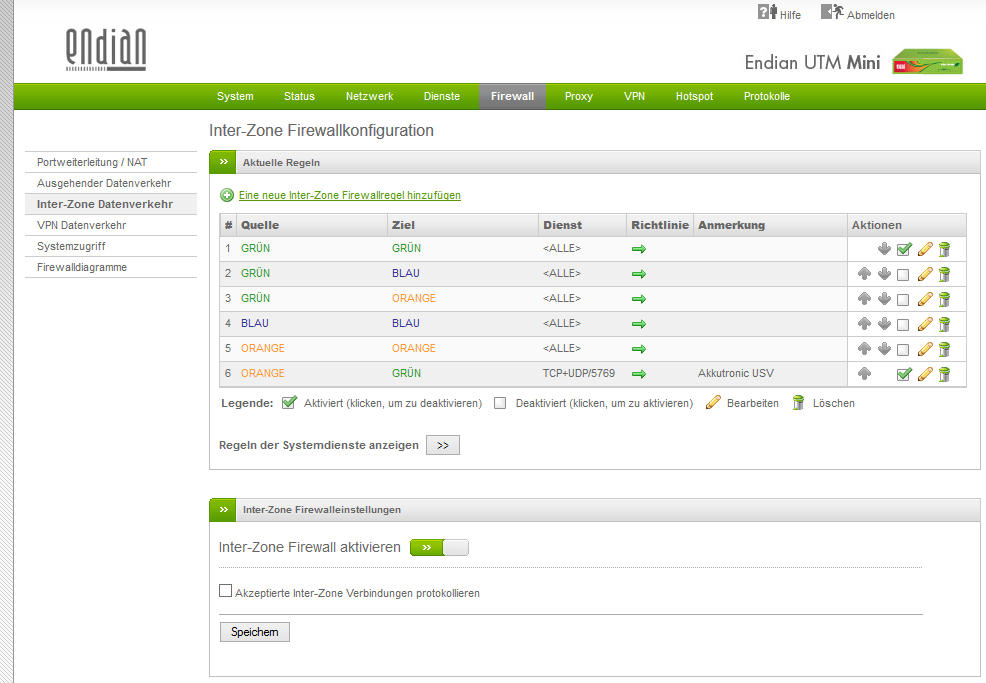Disable rule 1 via its green checkmark
The image size is (986, 683).
pyautogui.click(x=904, y=249)
